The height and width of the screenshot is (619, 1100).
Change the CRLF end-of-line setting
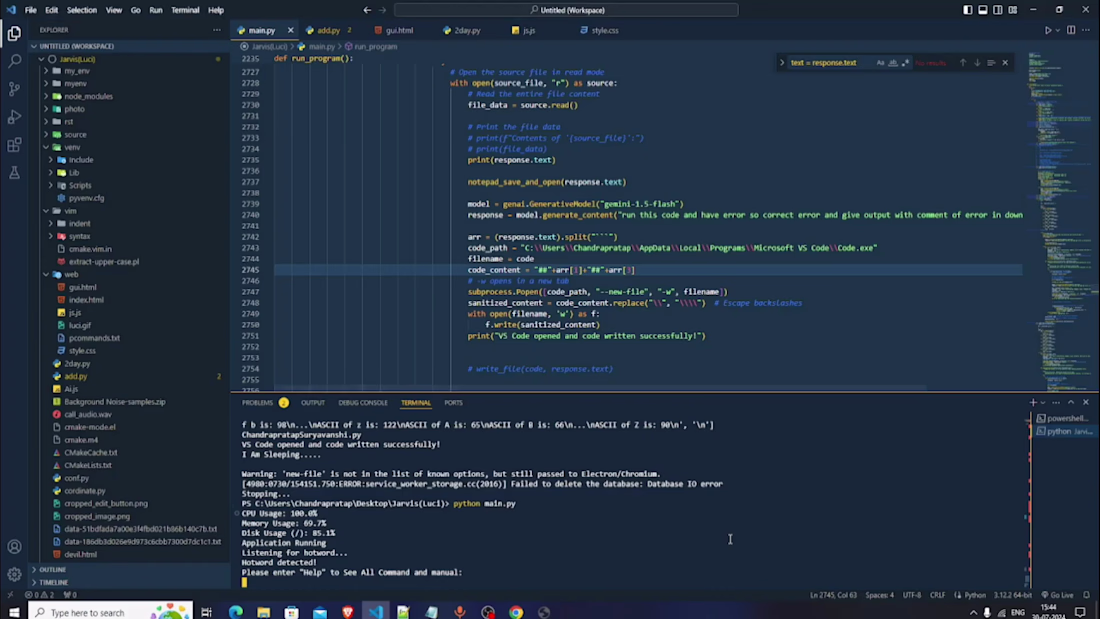(x=937, y=595)
